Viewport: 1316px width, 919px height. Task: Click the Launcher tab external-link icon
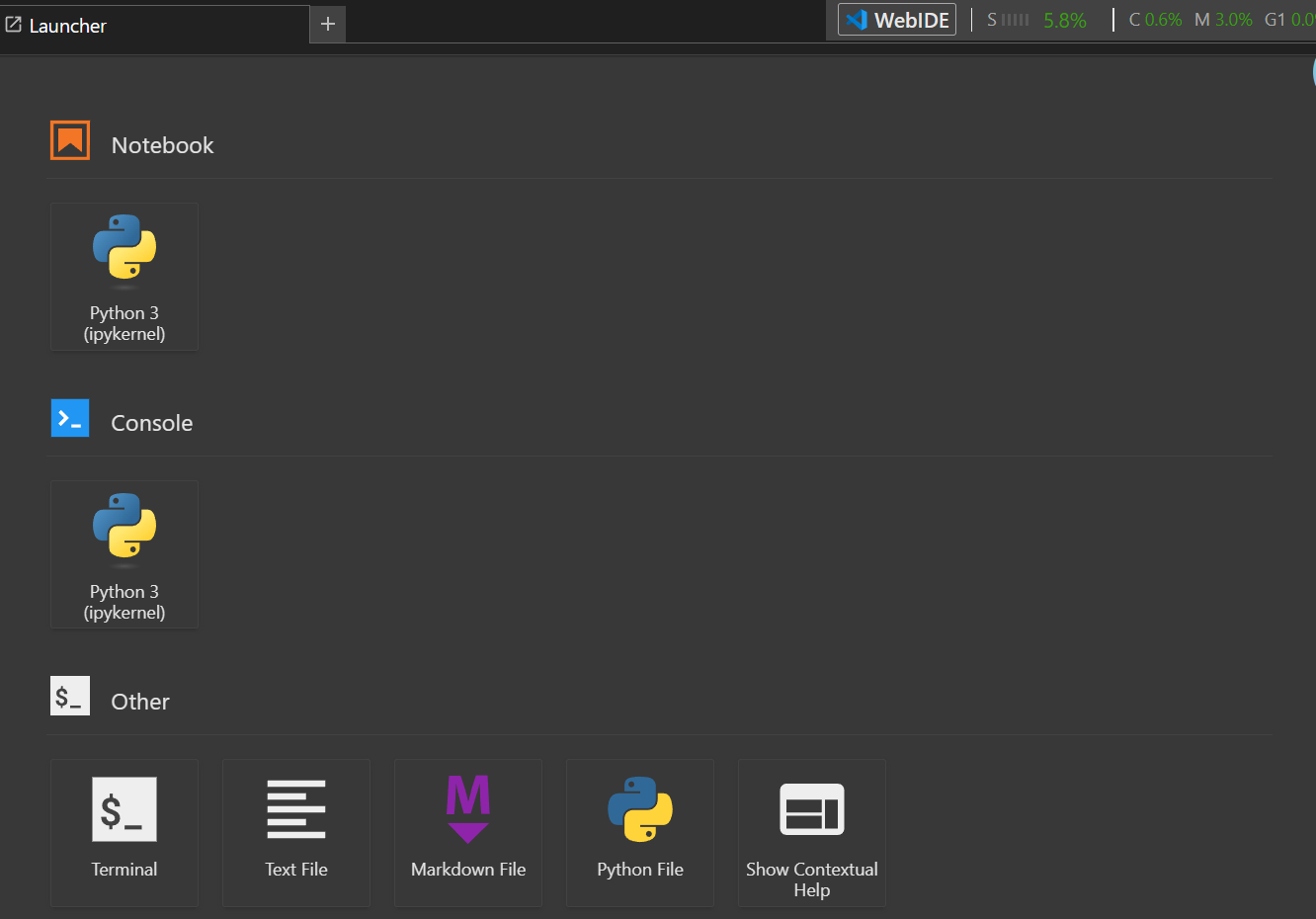pos(14,25)
